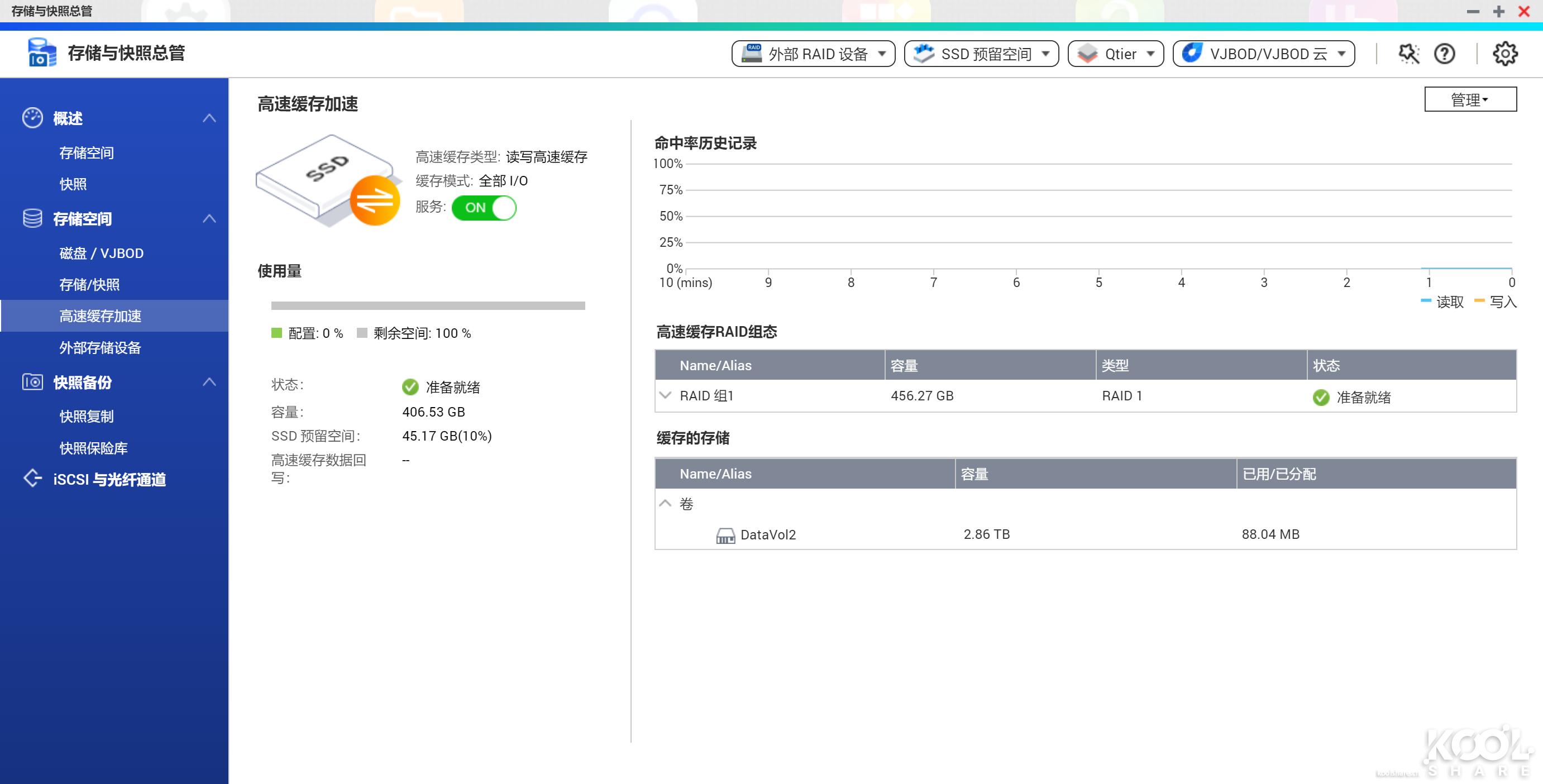This screenshot has width=1543, height=784.
Task: Click the help question mark icon
Action: pyautogui.click(x=1445, y=53)
